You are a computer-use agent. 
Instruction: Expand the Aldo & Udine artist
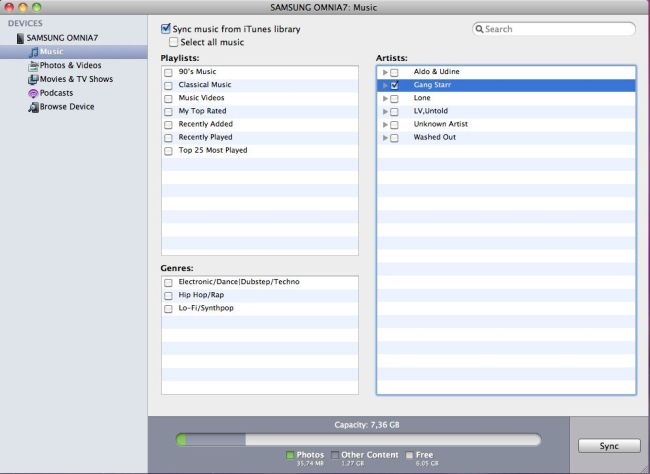click(x=385, y=73)
